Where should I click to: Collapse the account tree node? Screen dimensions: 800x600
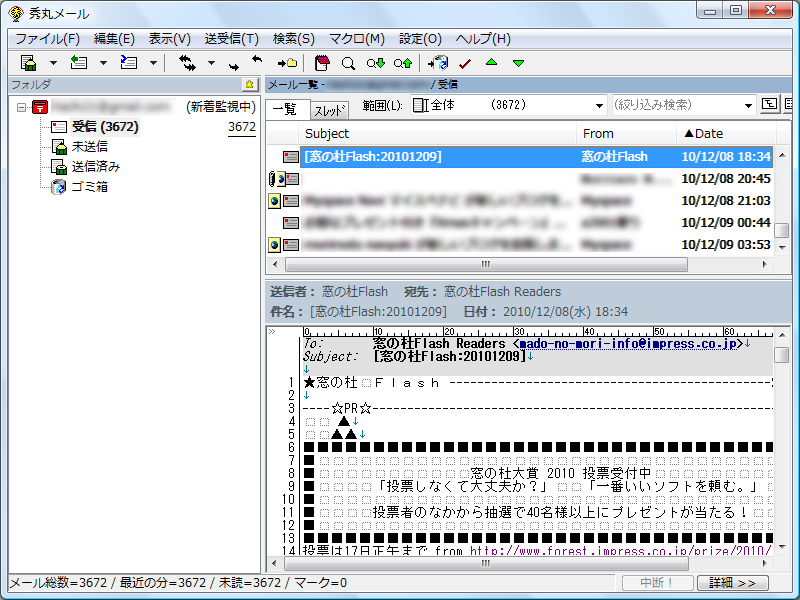[x=21, y=107]
